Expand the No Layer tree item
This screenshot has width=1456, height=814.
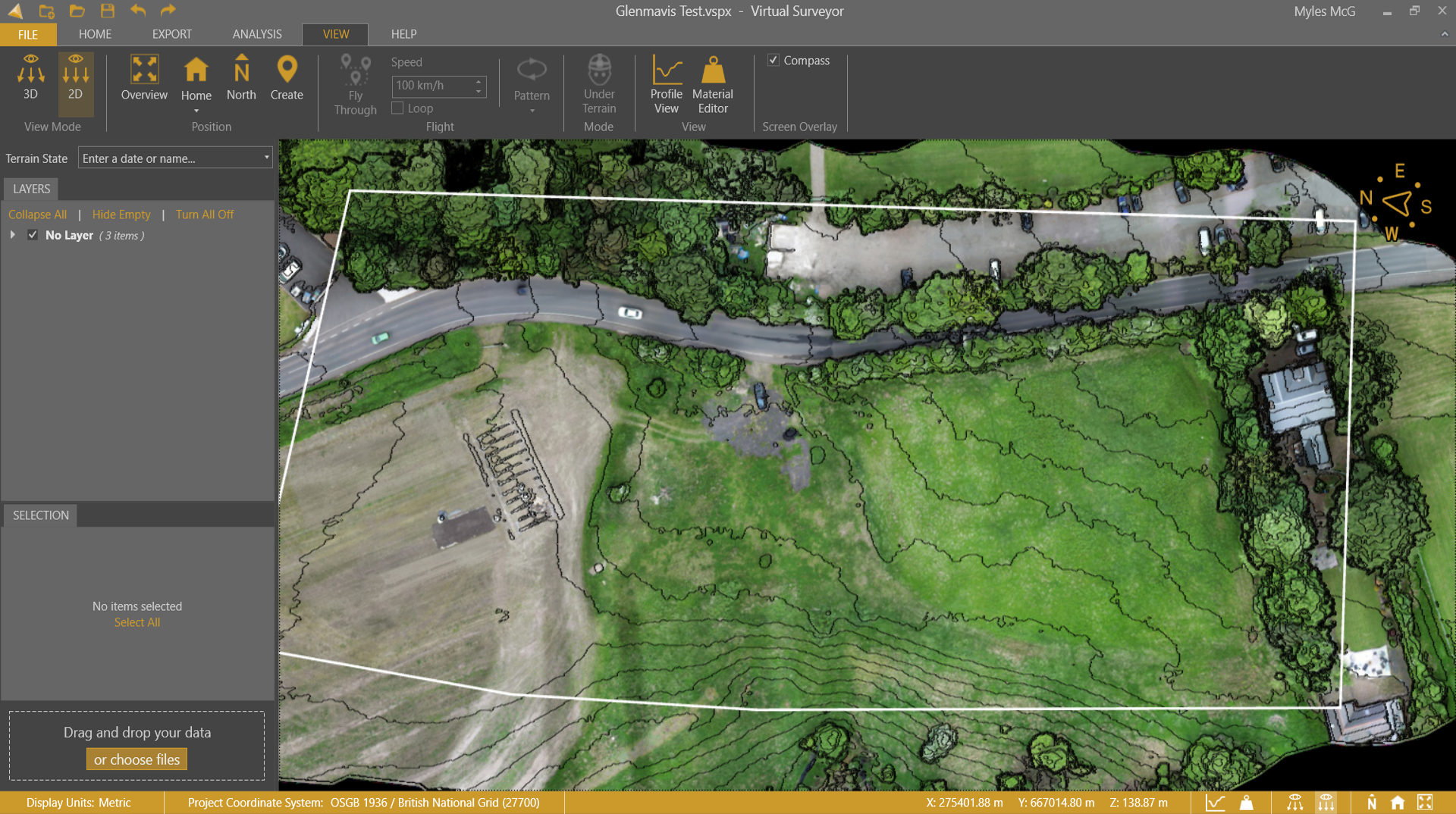point(13,235)
